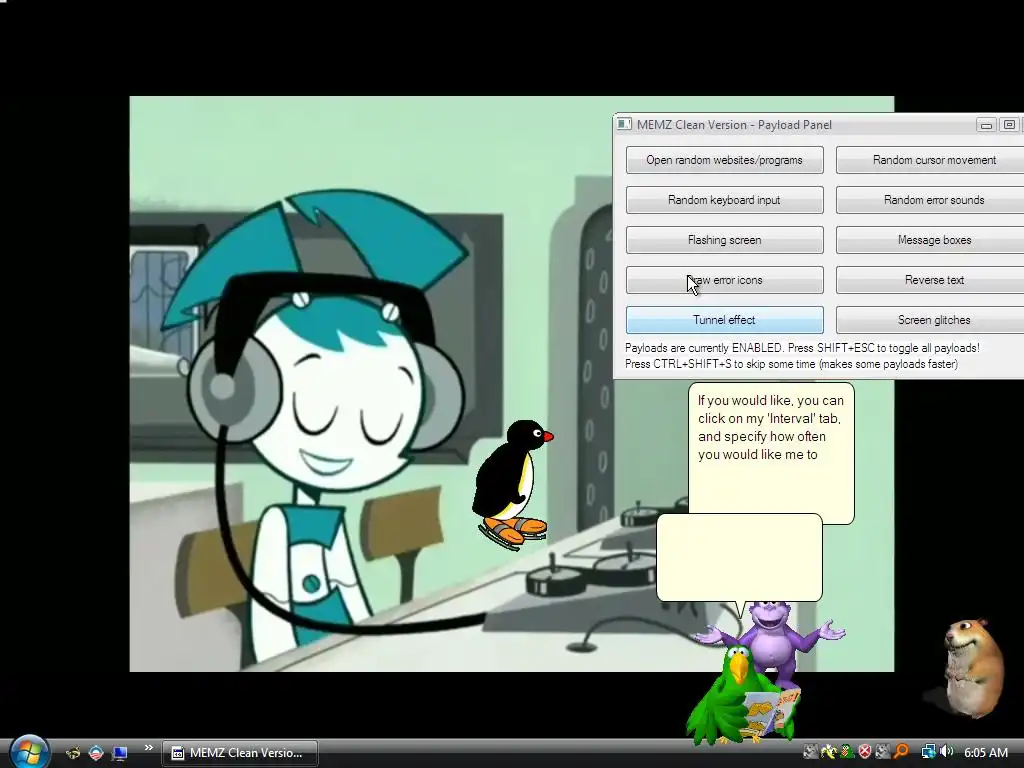Open the green parrot tray icon

click(x=847, y=752)
